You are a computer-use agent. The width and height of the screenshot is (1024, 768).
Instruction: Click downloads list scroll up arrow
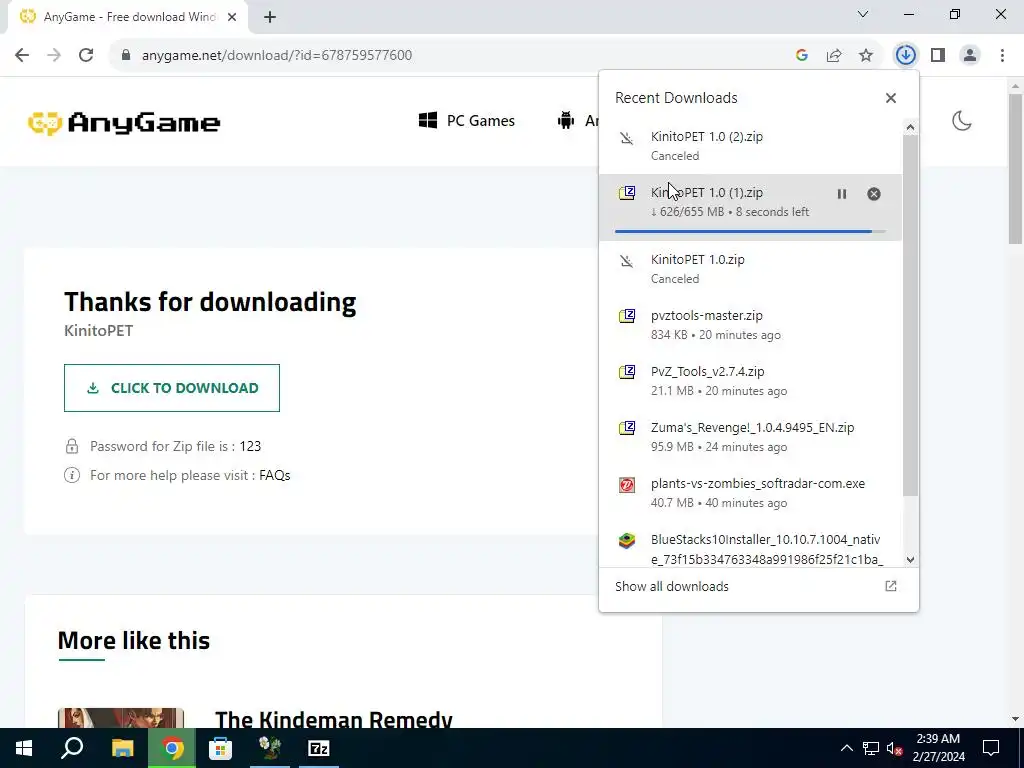point(910,127)
